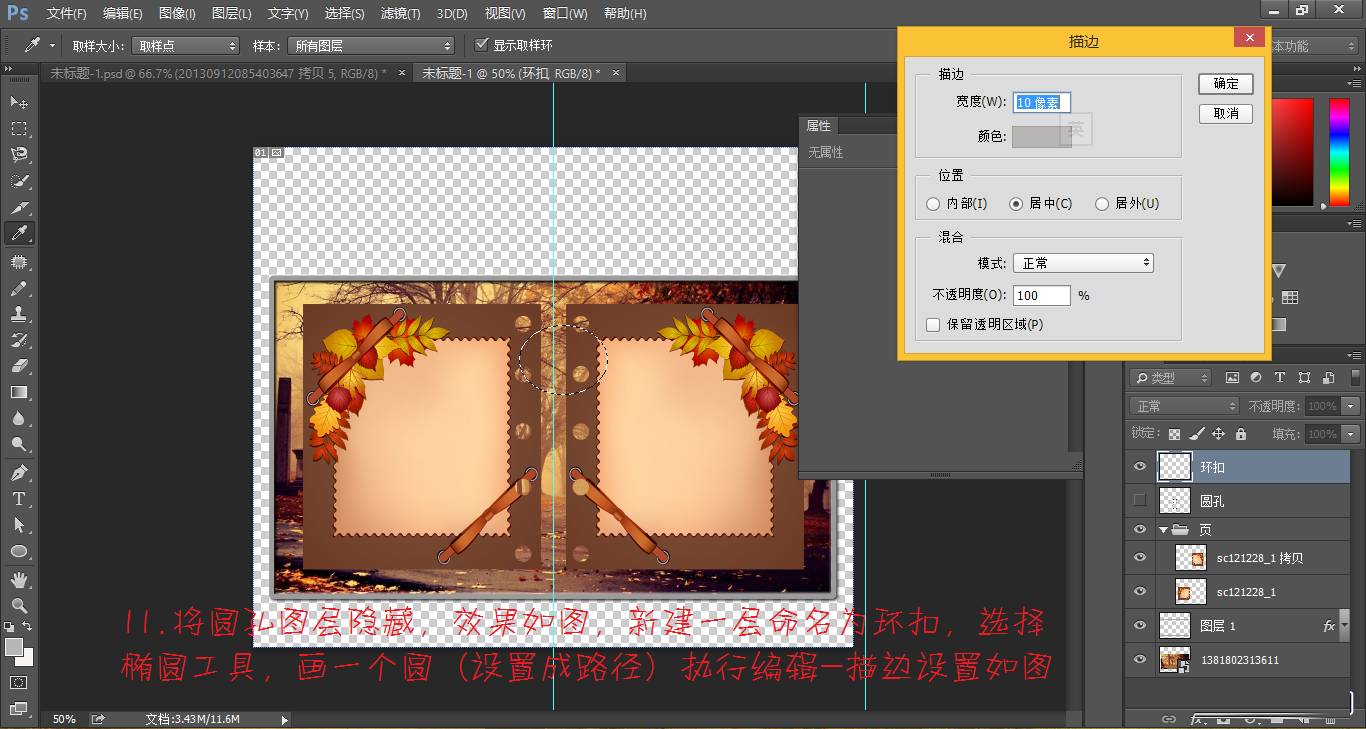Hide the 页 layer group
This screenshot has width=1366, height=729.
click(1139, 529)
